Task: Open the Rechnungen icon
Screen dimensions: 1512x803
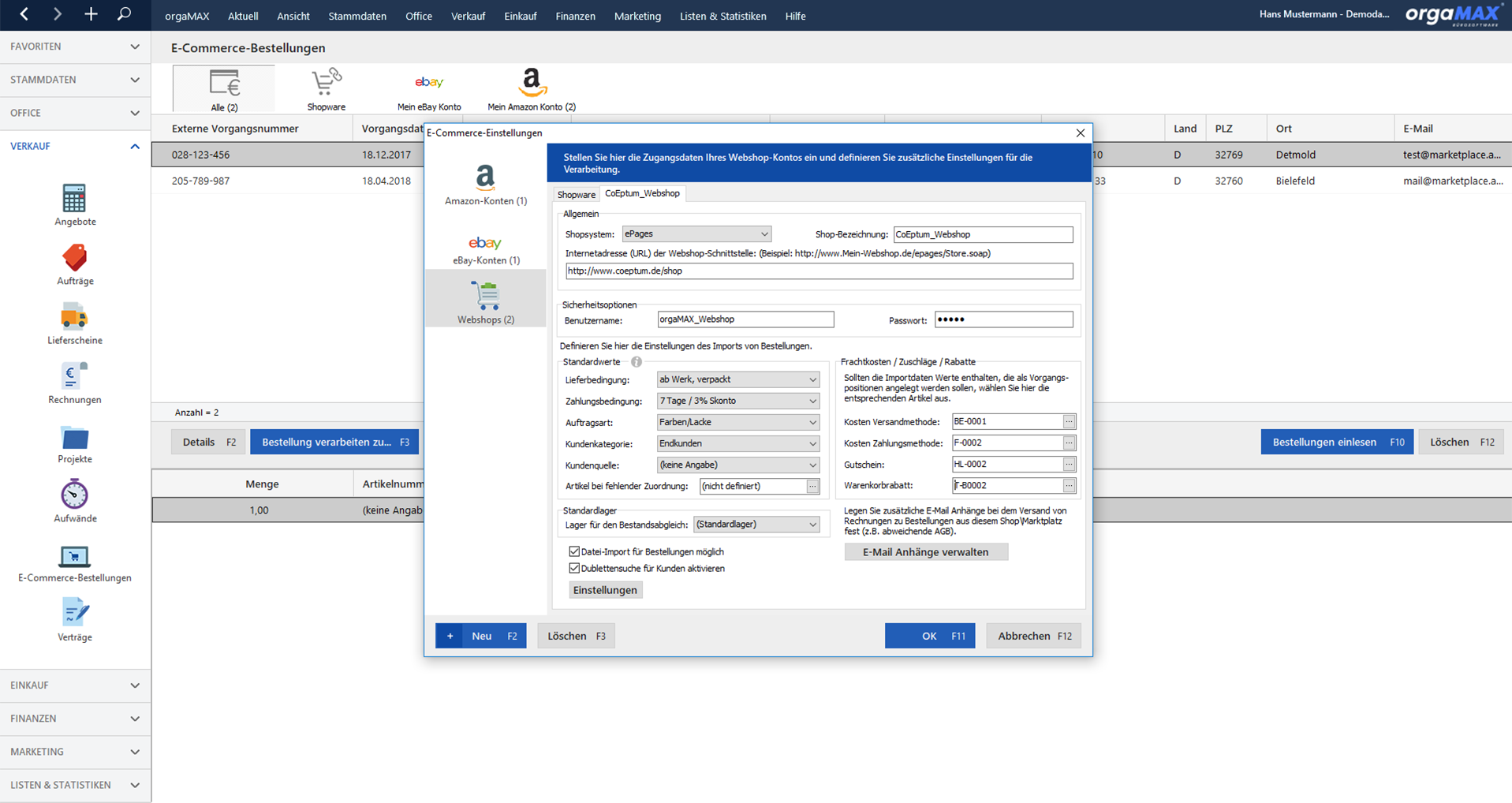Action: click(74, 376)
